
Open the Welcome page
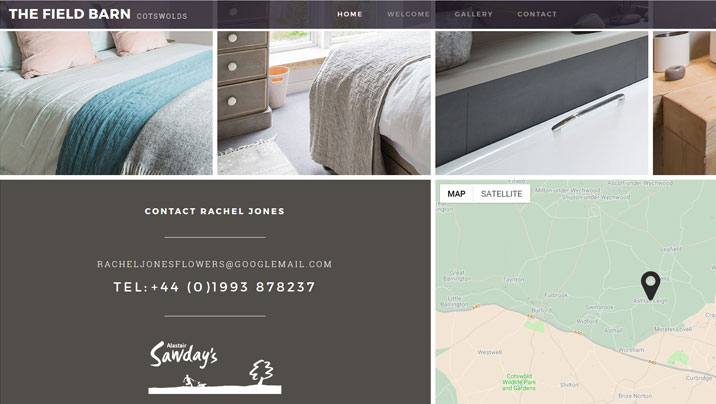point(408,14)
